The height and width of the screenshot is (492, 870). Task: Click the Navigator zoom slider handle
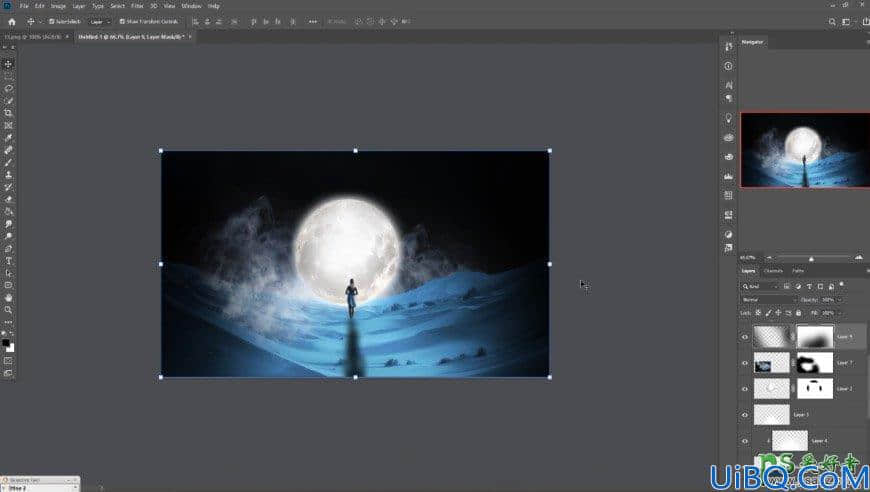tap(811, 258)
